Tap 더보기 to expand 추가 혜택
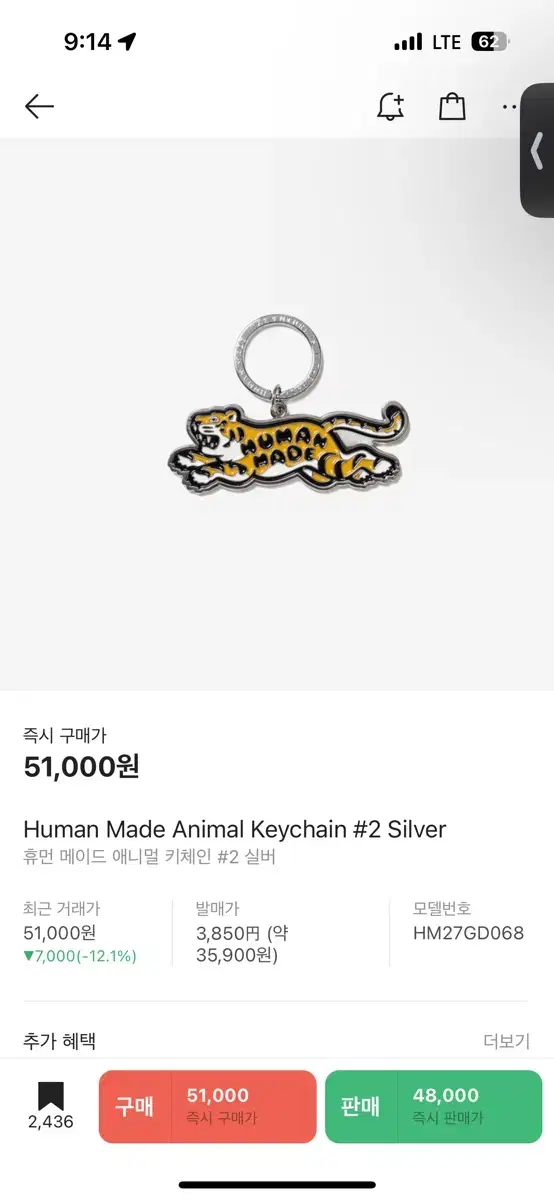The image size is (554, 1200). 506,1041
